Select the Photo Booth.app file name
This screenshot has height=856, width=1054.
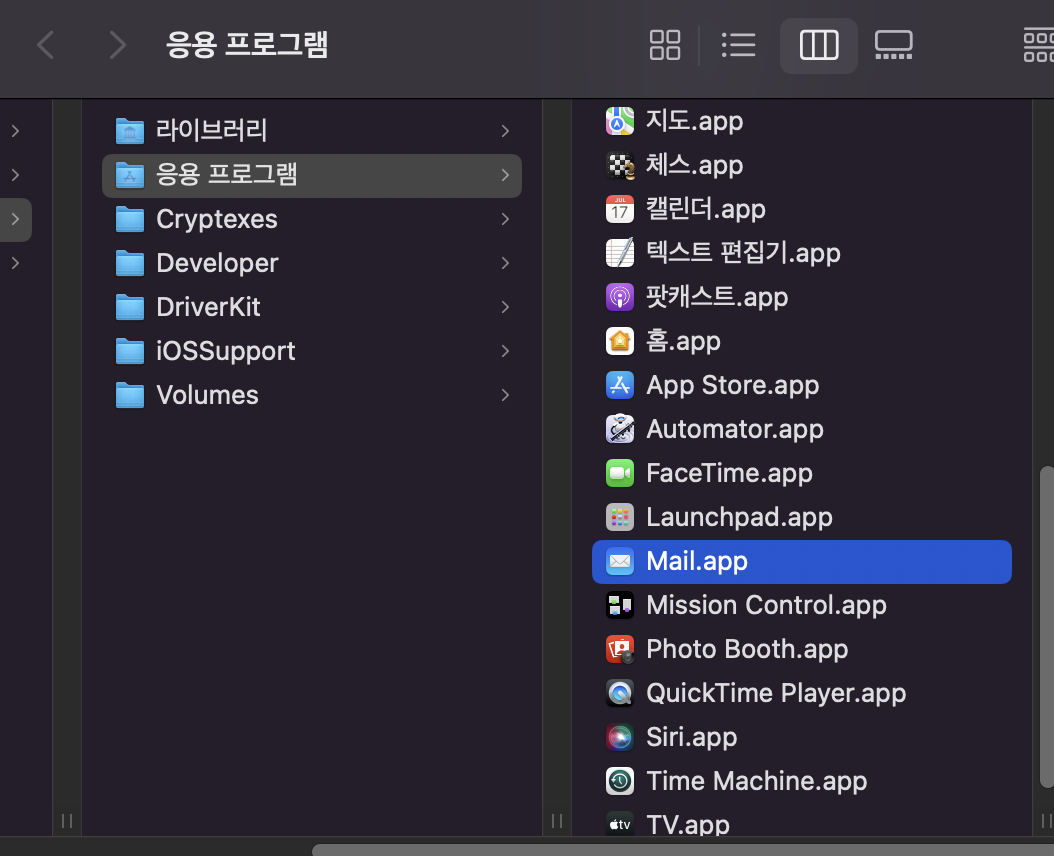click(747, 650)
